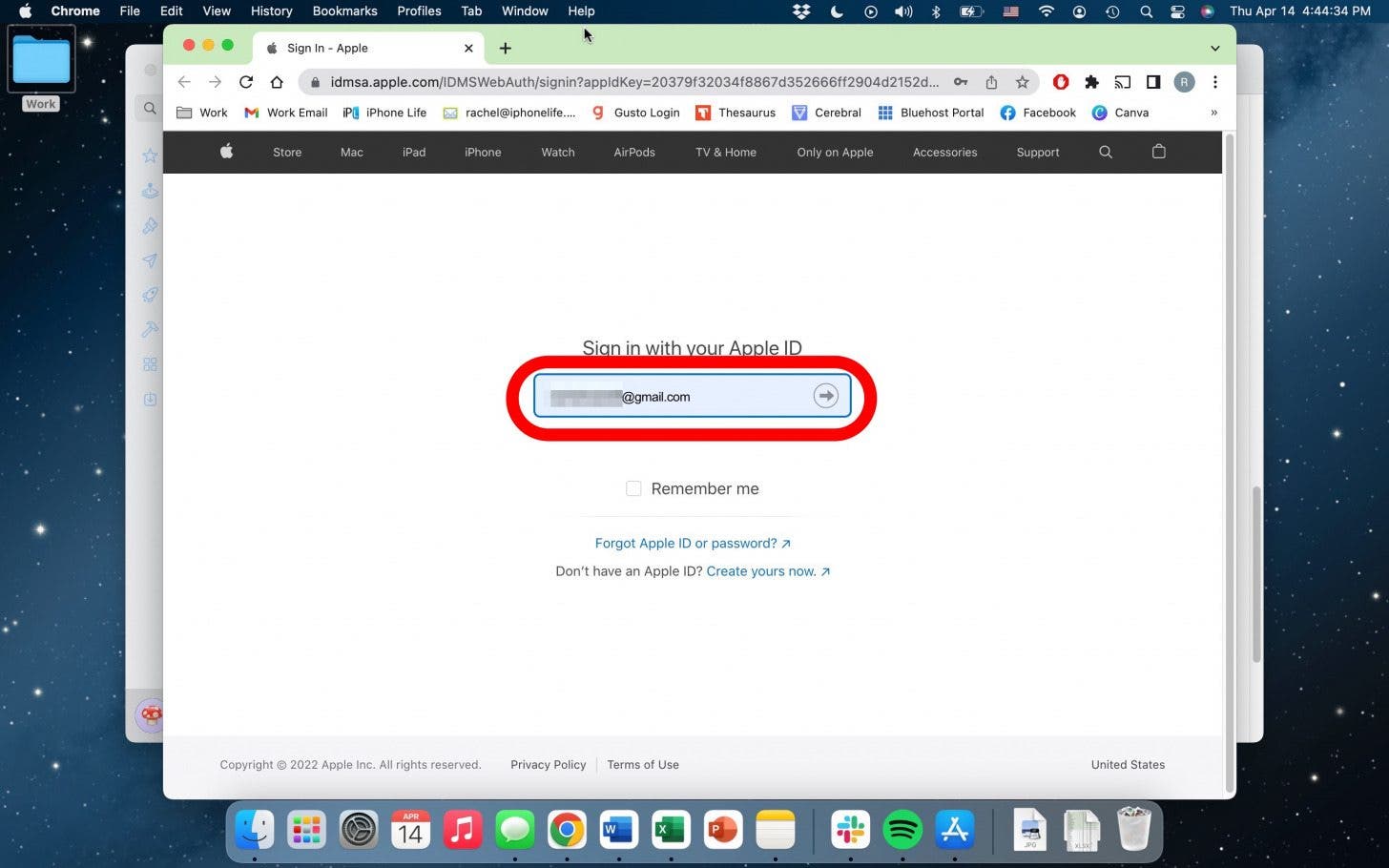
Task: Open the Profiles menu
Action: pos(419,11)
